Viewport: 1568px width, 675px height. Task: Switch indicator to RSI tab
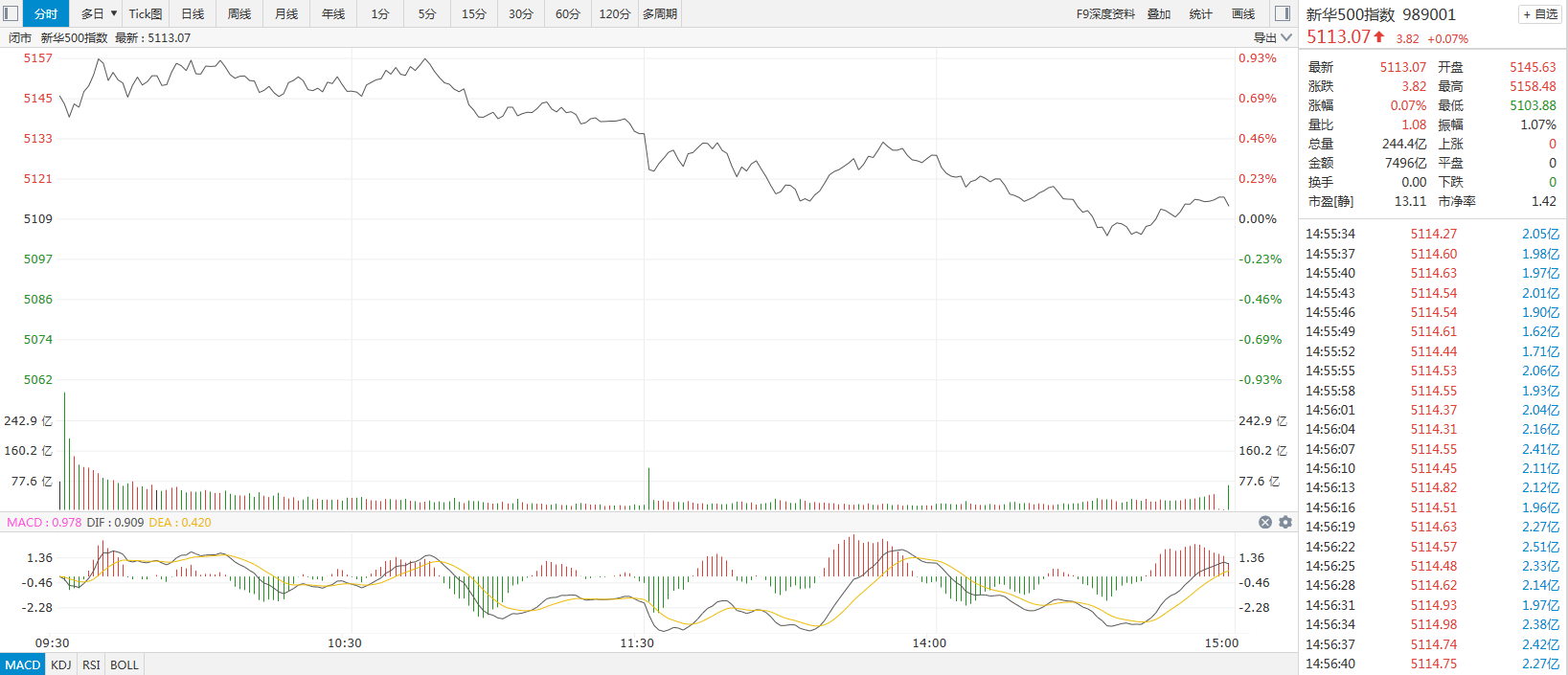91,664
